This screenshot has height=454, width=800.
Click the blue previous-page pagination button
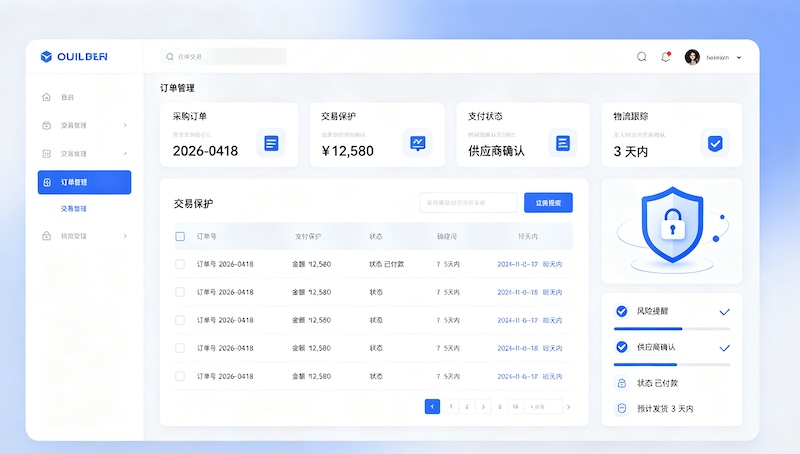click(432, 407)
